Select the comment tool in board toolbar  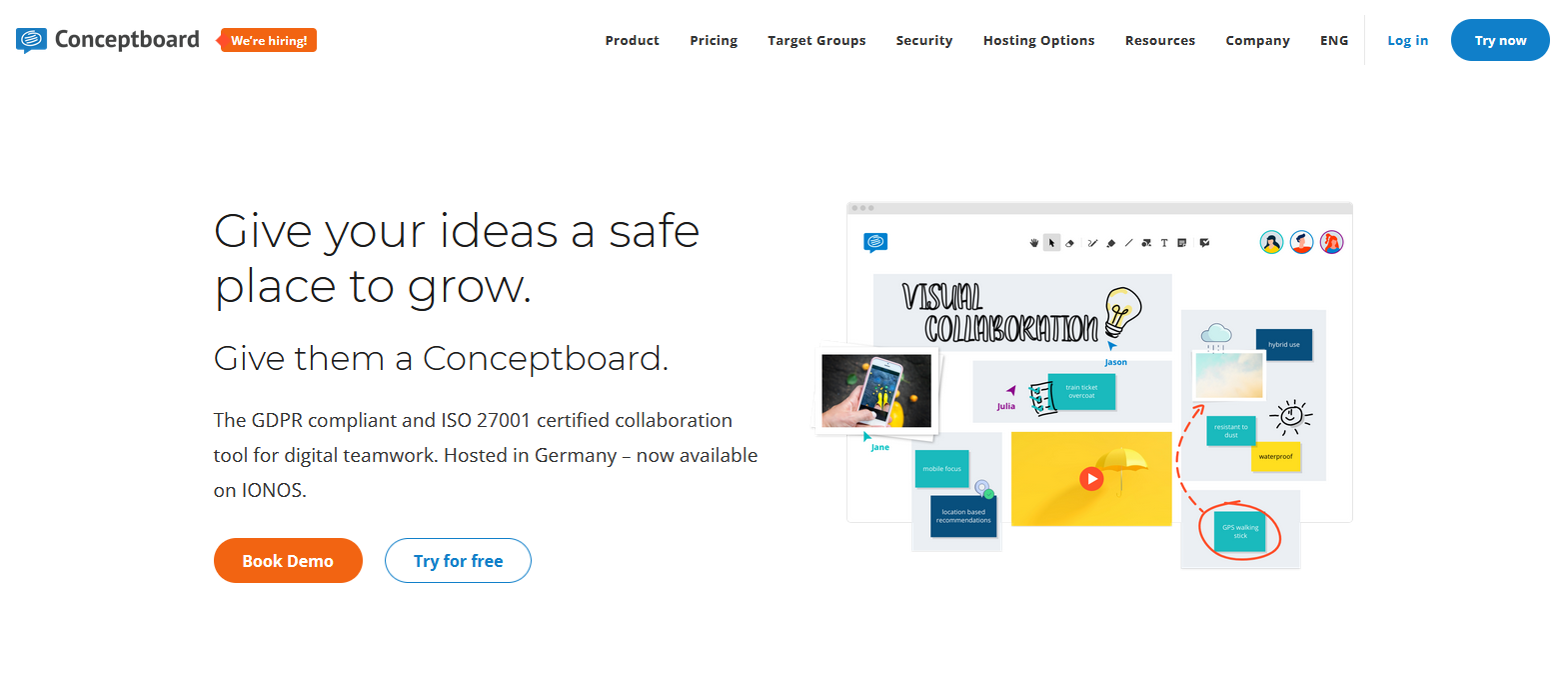(x=1204, y=243)
